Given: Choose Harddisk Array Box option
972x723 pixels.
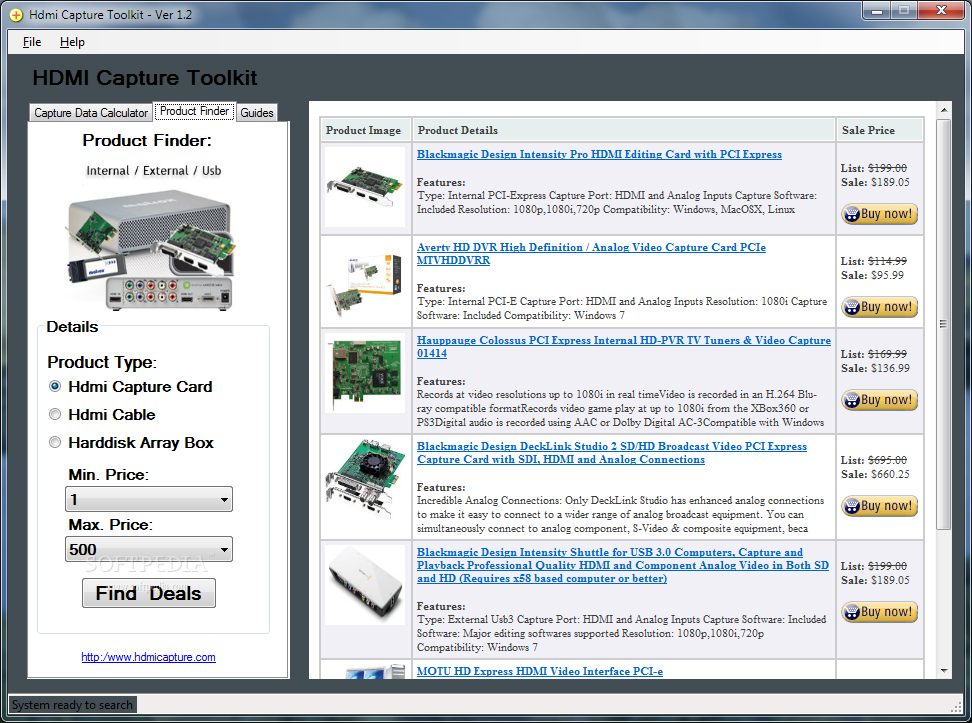Looking at the screenshot, I should pos(55,442).
